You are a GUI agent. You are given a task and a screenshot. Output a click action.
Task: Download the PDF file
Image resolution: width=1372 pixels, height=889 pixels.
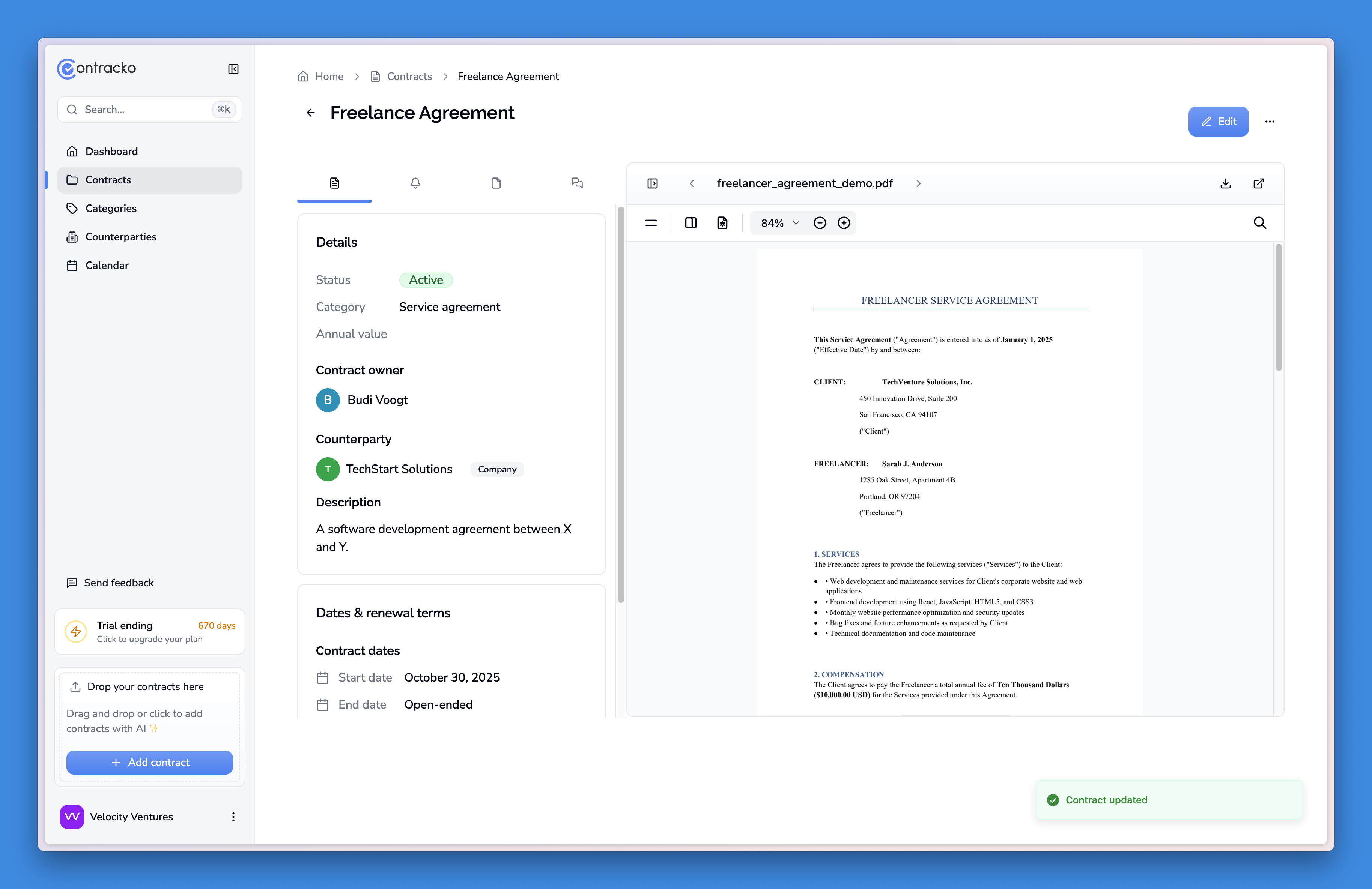(1226, 183)
